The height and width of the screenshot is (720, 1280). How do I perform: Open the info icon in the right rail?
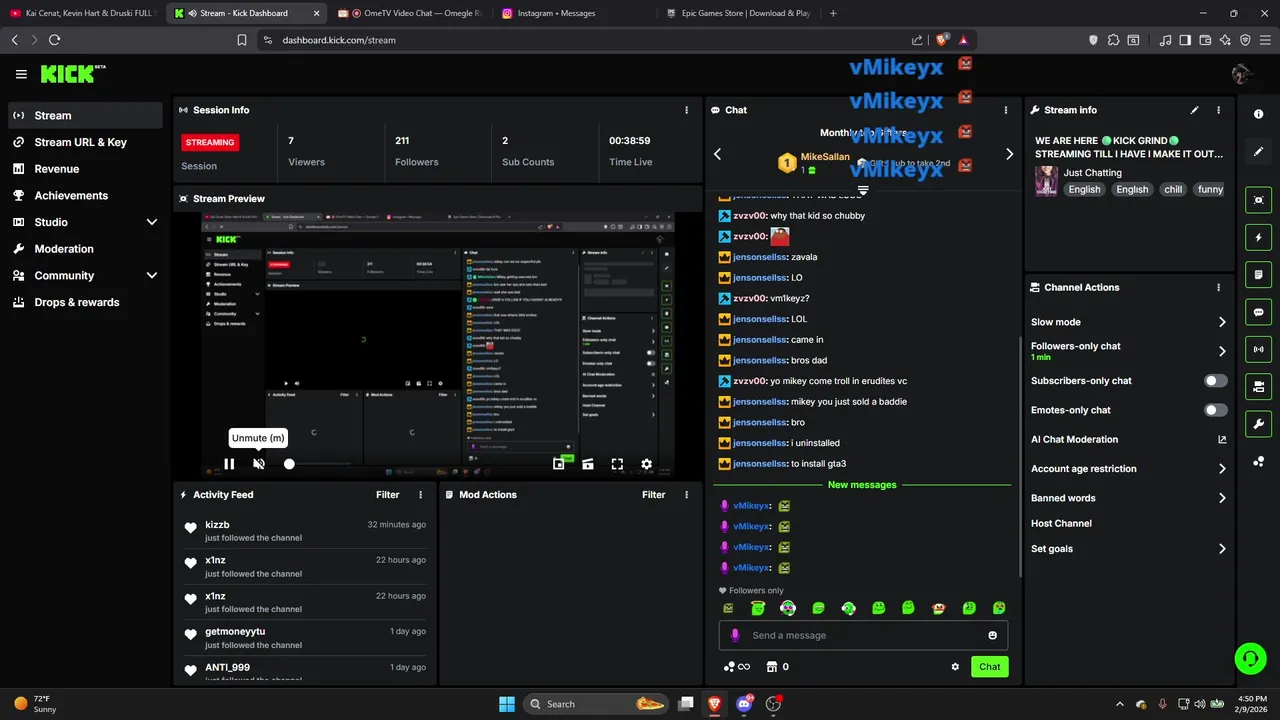(x=1259, y=114)
